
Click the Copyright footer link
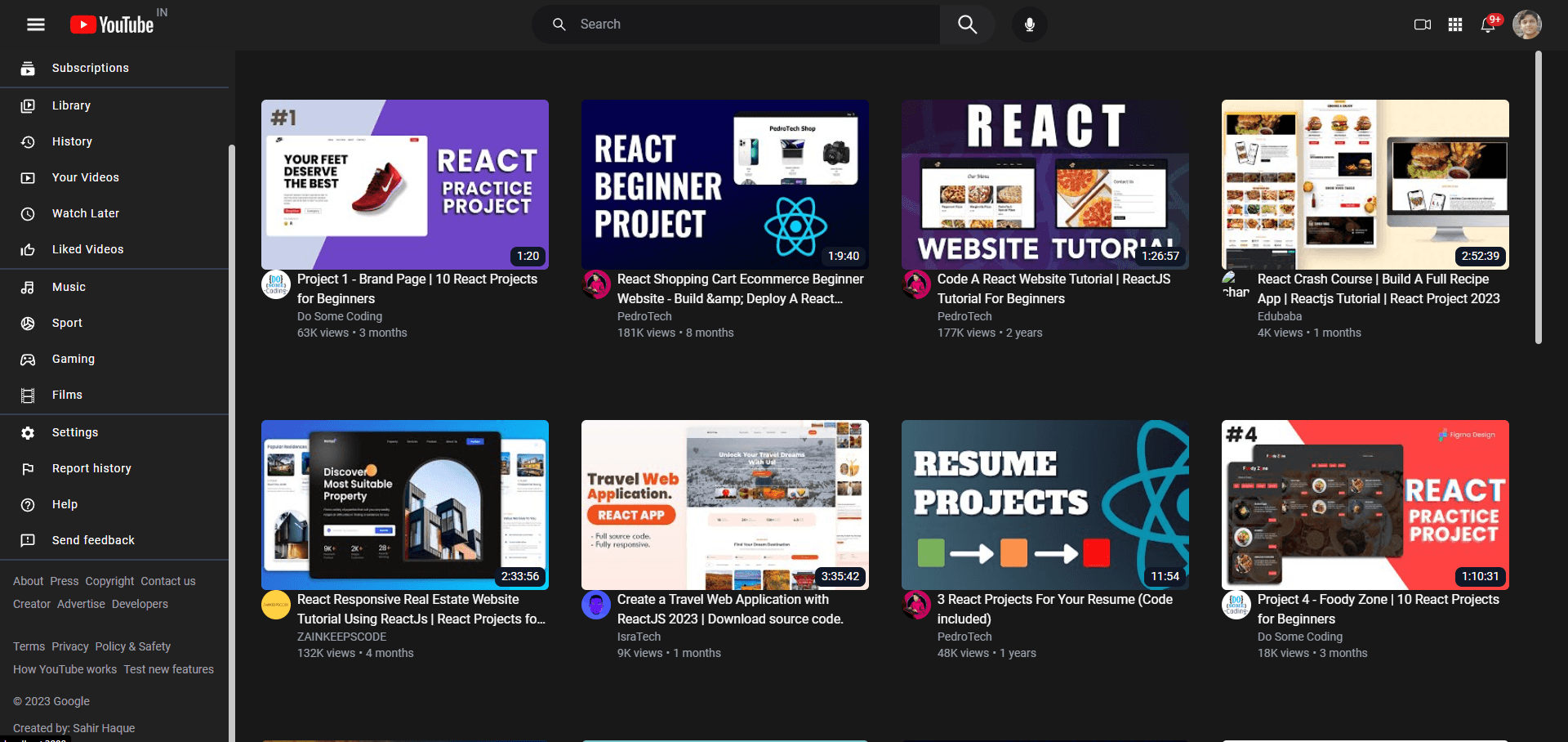click(109, 581)
